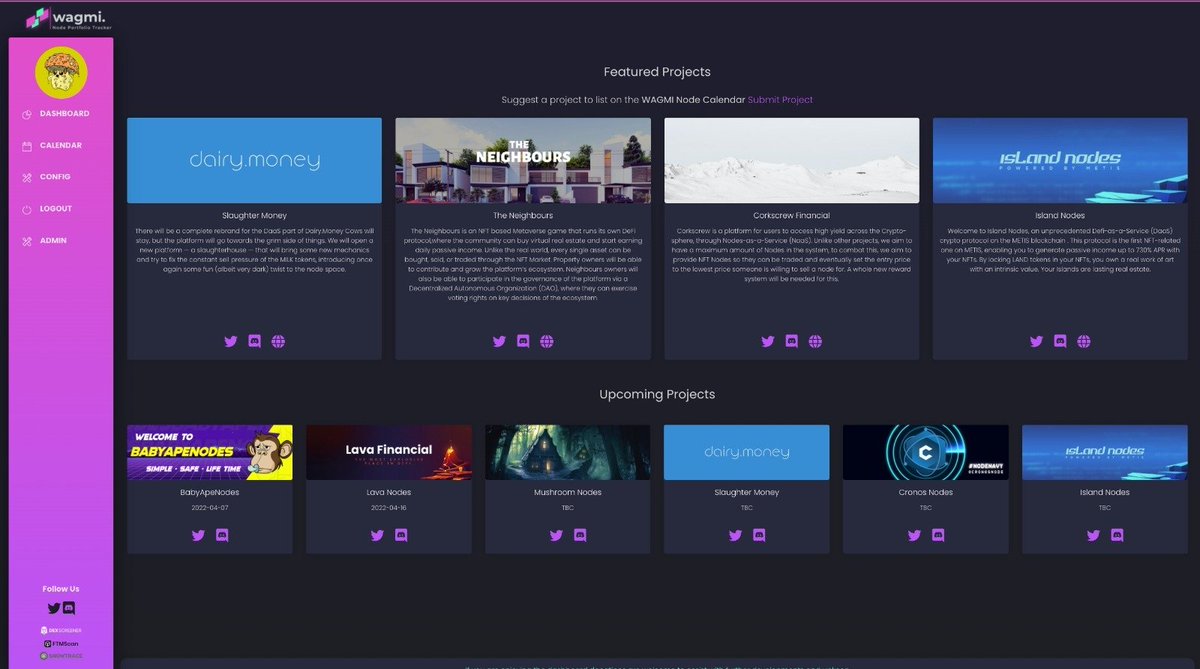Click the user avatar in sidebar
This screenshot has height=669, width=1200.
61,72
